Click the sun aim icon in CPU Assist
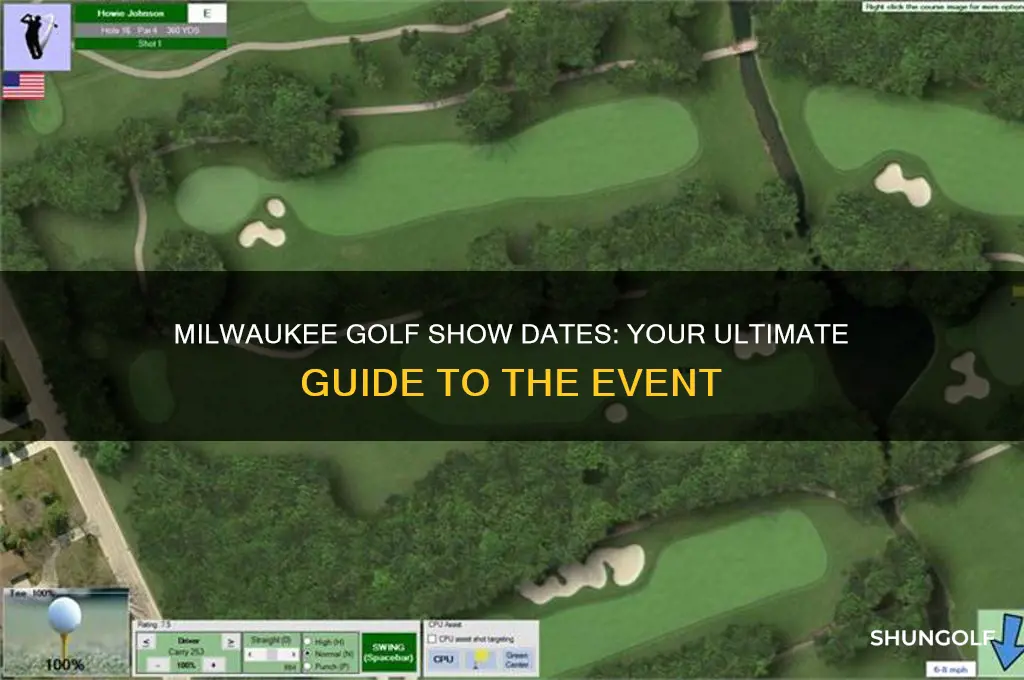This screenshot has height=680, width=1024. (481, 658)
